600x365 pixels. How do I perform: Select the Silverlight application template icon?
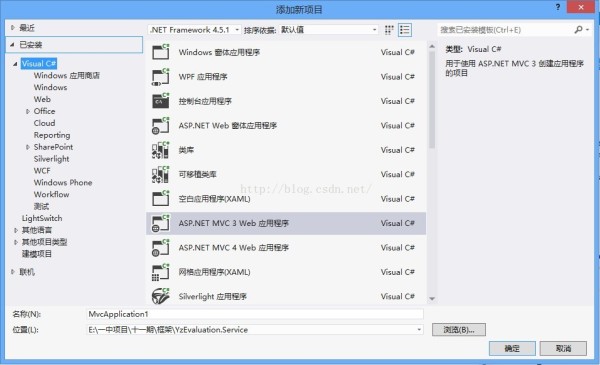160,296
